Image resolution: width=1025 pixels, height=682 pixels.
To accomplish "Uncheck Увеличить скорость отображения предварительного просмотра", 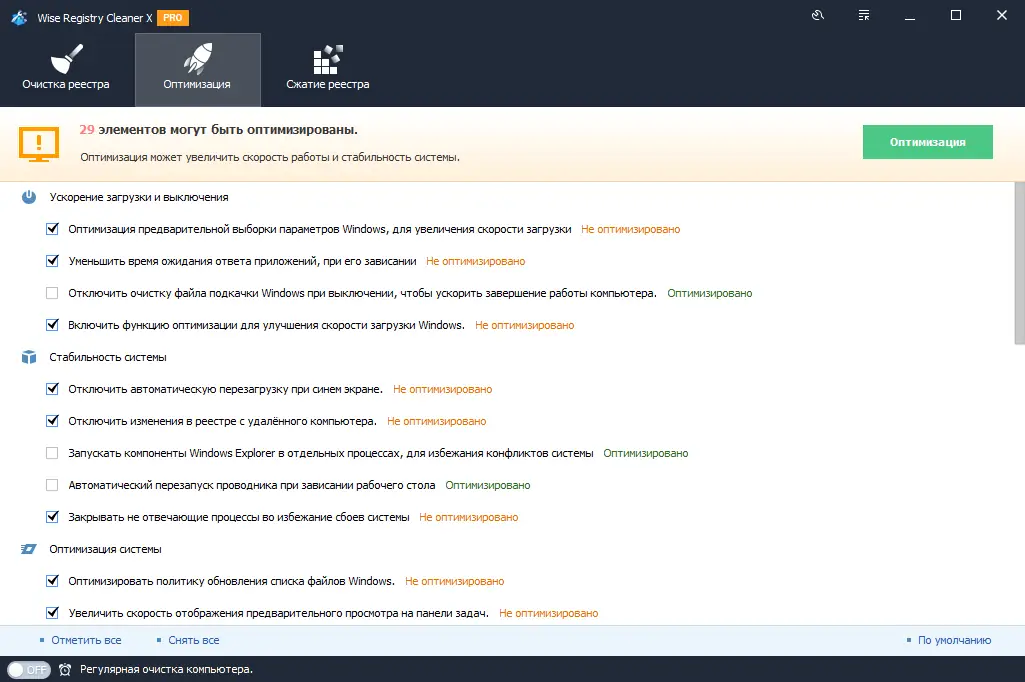I will (52, 613).
